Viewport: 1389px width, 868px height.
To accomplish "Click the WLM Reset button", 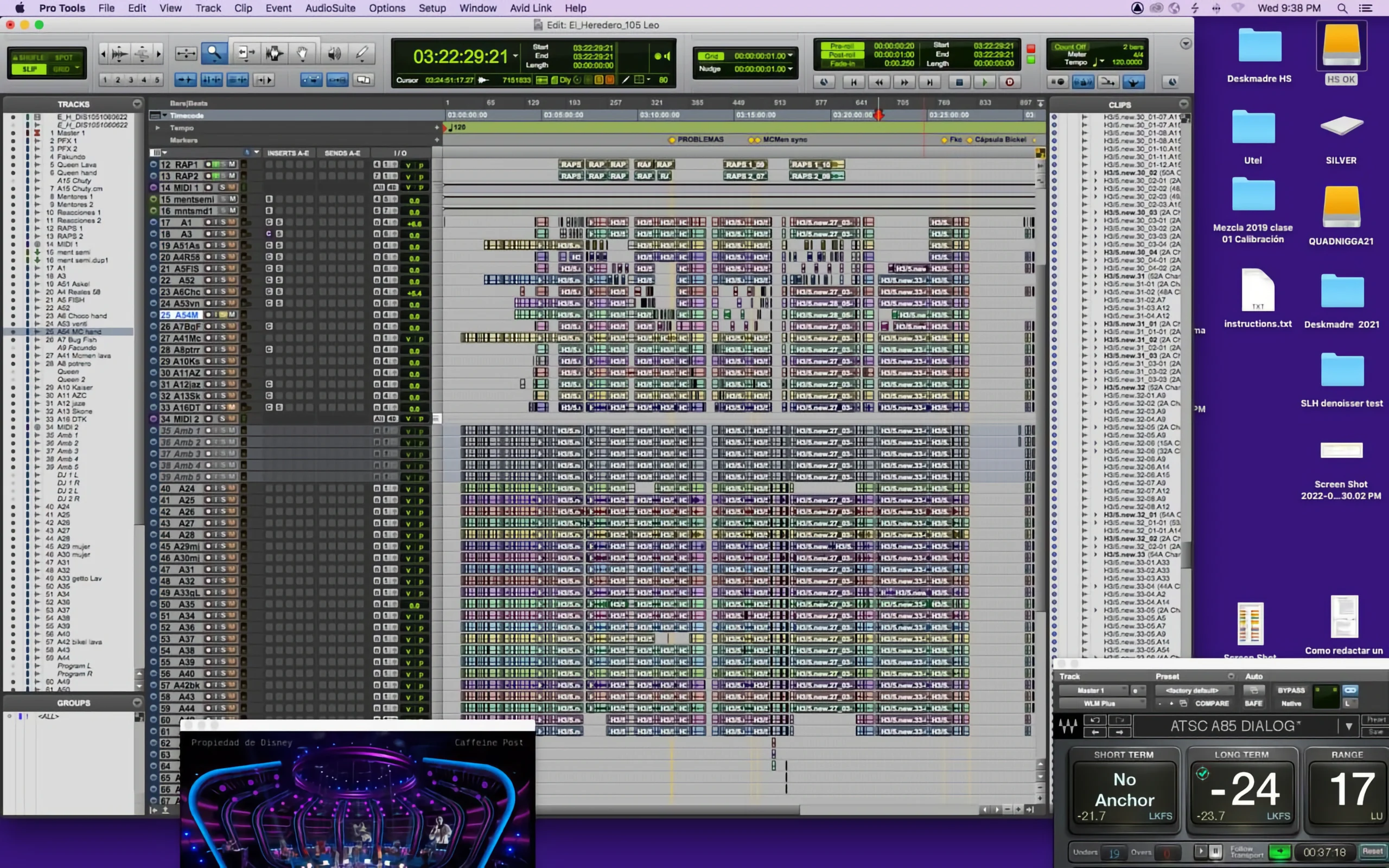I will (x=1372, y=852).
